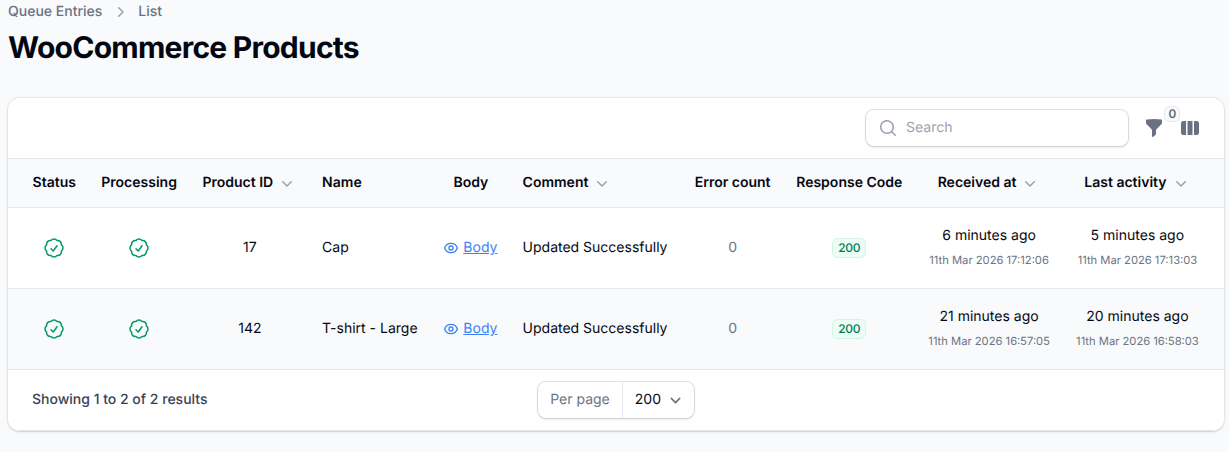Click List breadcrumb item
This screenshot has width=1229, height=452.
click(150, 12)
